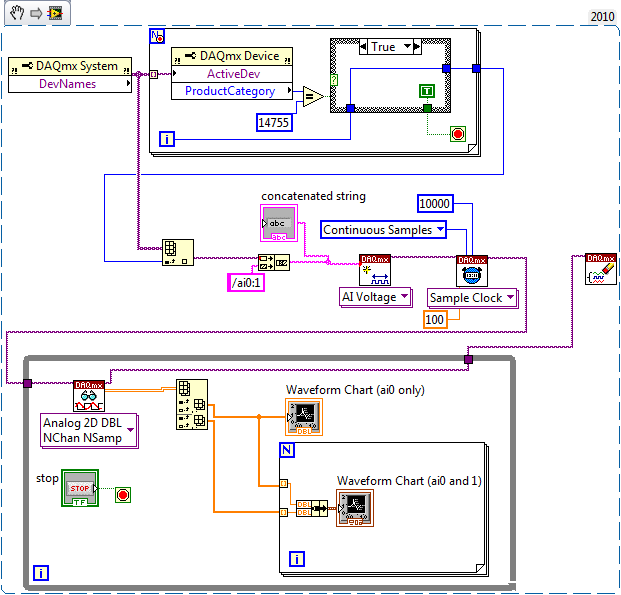Click the DAQmx Timing VI
The width and height of the screenshot is (621, 595).
coord(472,271)
